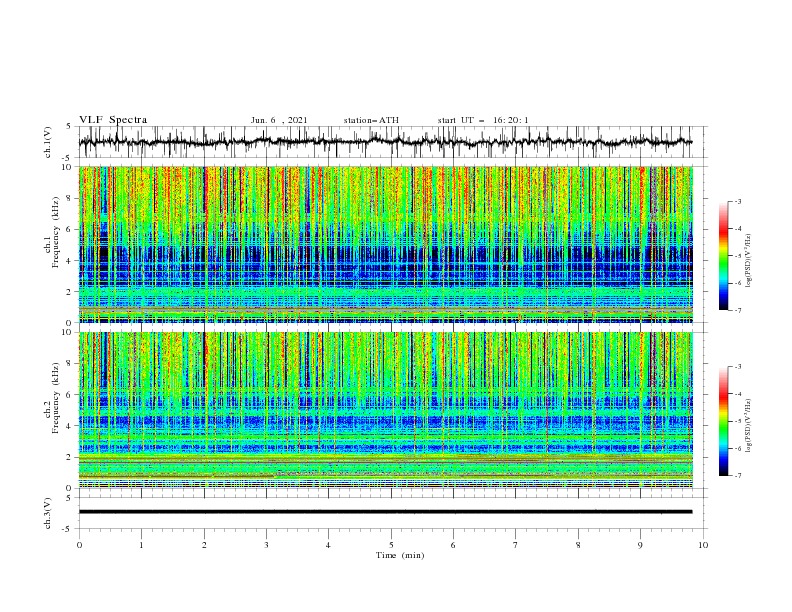
Task: Click time axis tick label "9"
Action: coord(640,545)
